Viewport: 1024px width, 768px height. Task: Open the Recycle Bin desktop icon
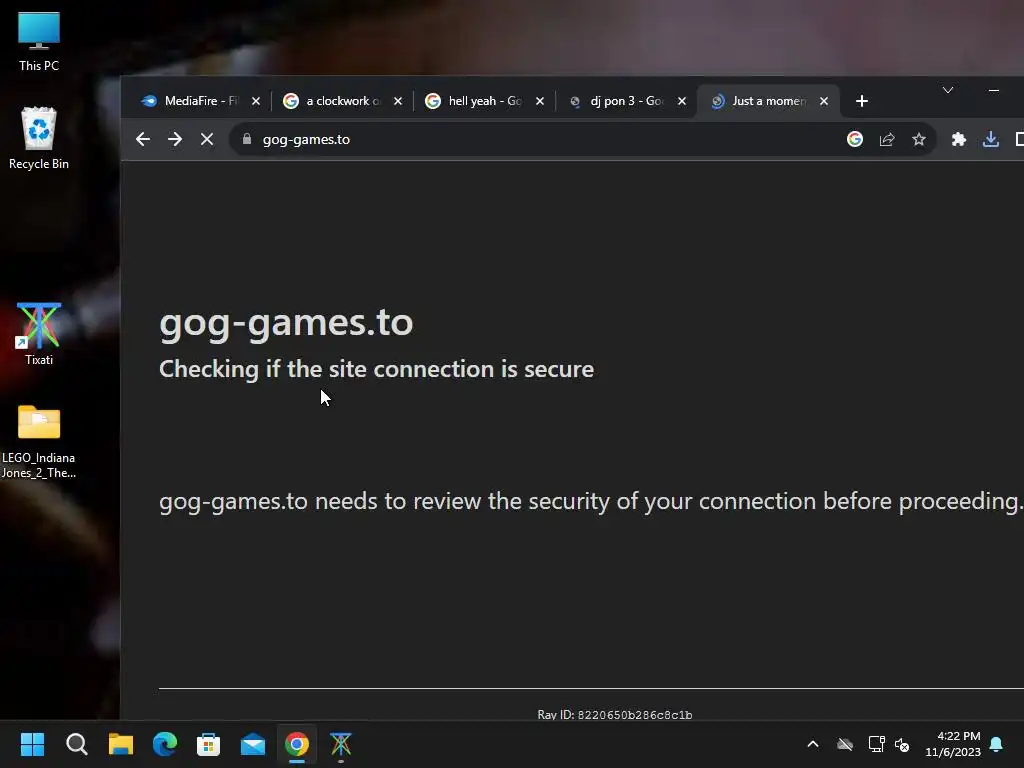(x=39, y=138)
